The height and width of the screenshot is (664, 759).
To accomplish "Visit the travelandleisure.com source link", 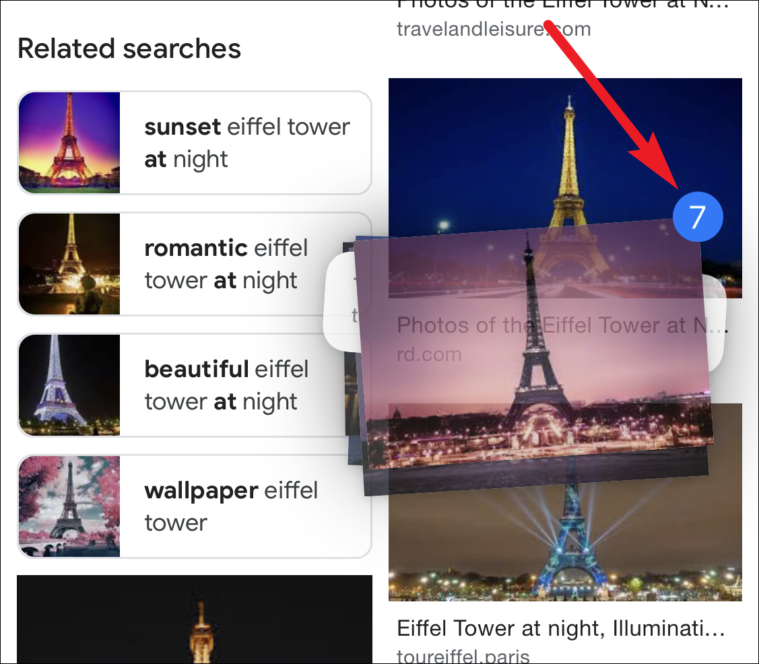I will tap(494, 29).
